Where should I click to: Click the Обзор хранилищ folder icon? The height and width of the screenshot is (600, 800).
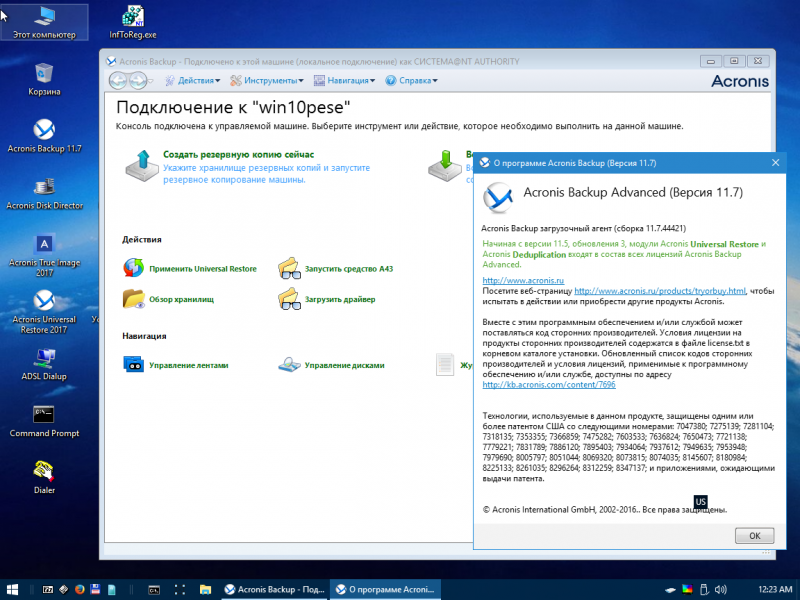(133, 299)
